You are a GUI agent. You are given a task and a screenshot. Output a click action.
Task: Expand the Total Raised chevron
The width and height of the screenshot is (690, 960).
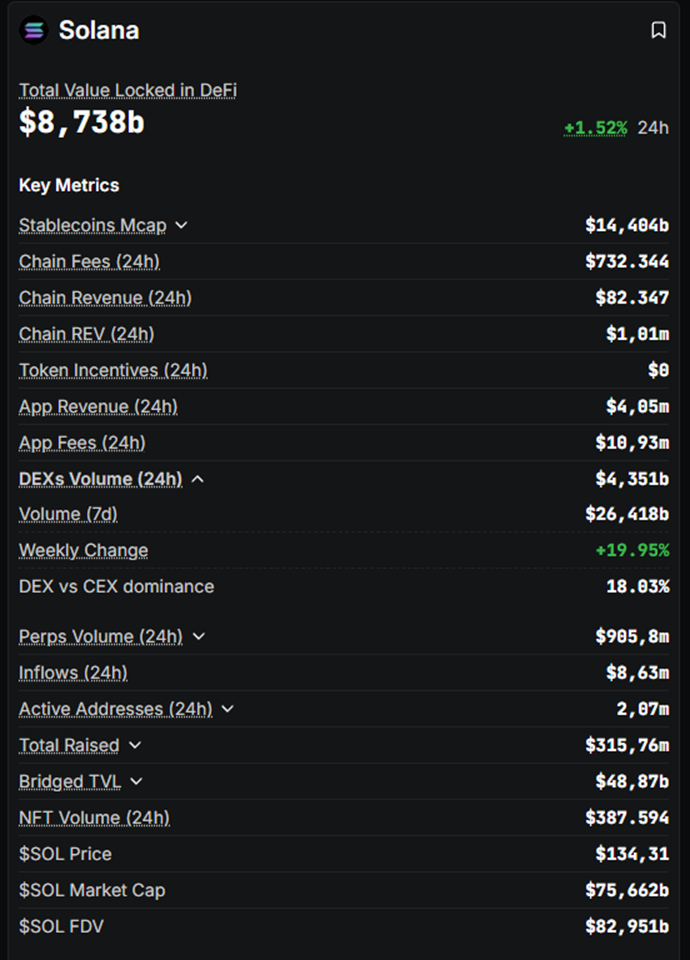coord(135,745)
